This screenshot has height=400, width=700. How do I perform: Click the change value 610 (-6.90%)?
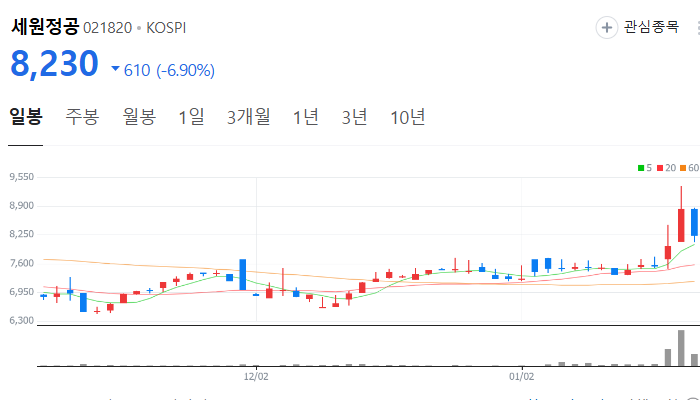(169, 70)
